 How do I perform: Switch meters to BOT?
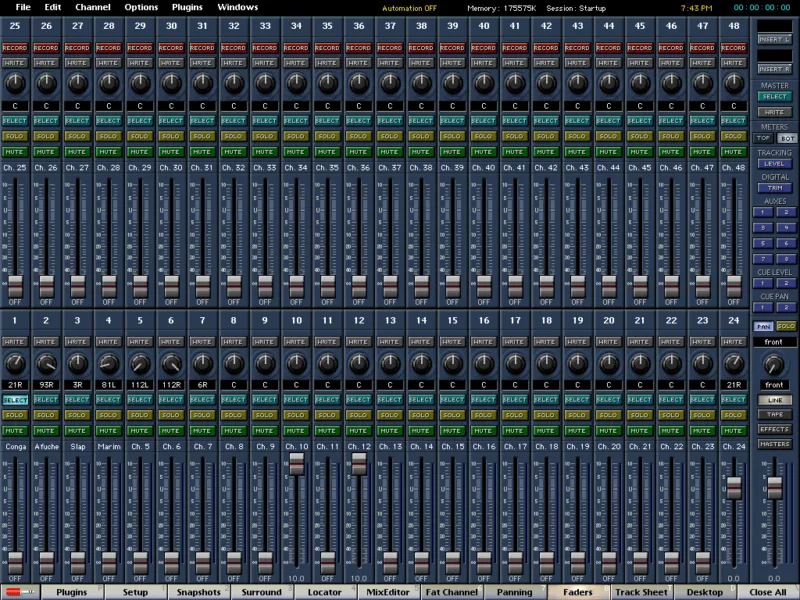pyautogui.click(x=787, y=138)
